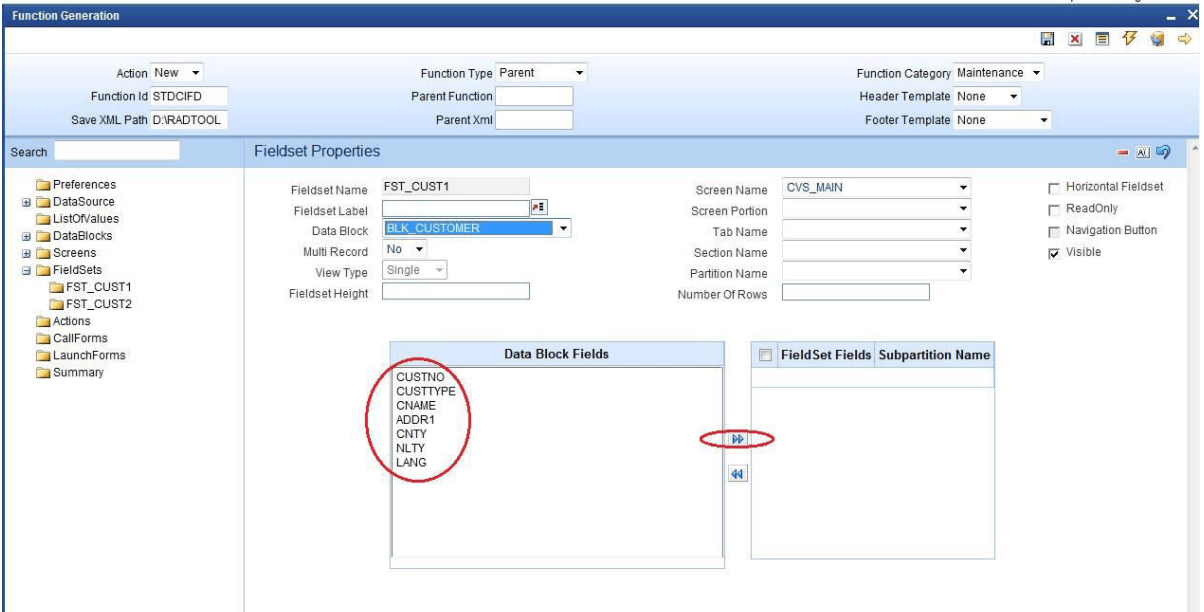1204x612 pixels.
Task: Open the Function Category dropdown
Action: [x=999, y=73]
